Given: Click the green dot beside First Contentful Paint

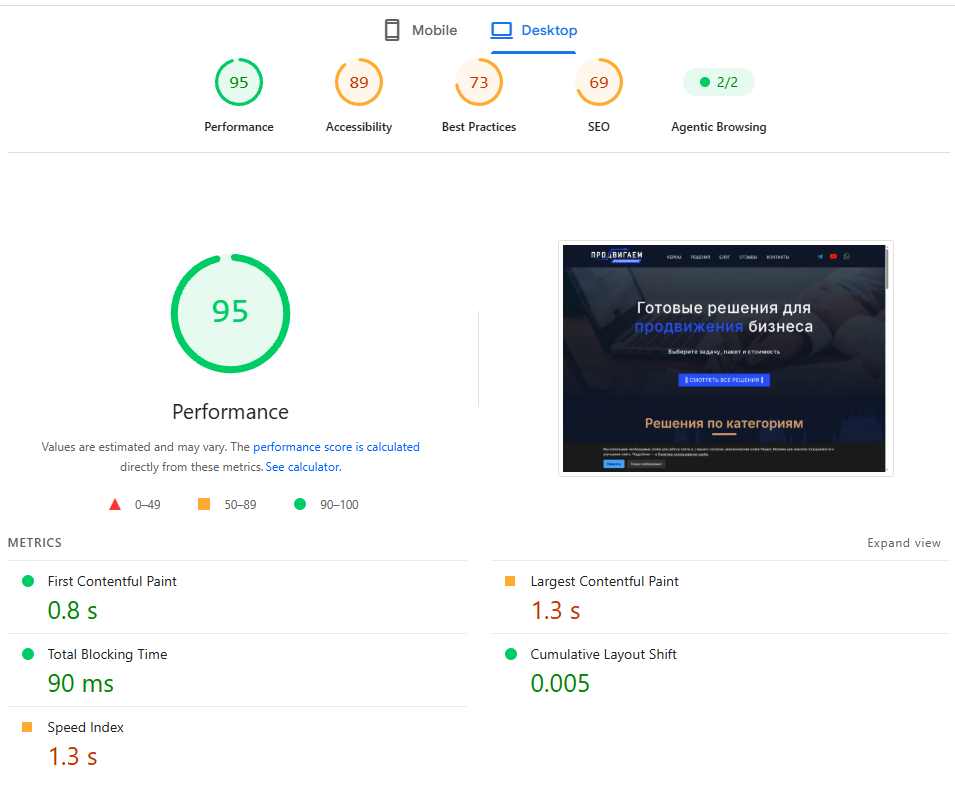Looking at the screenshot, I should (x=28, y=581).
